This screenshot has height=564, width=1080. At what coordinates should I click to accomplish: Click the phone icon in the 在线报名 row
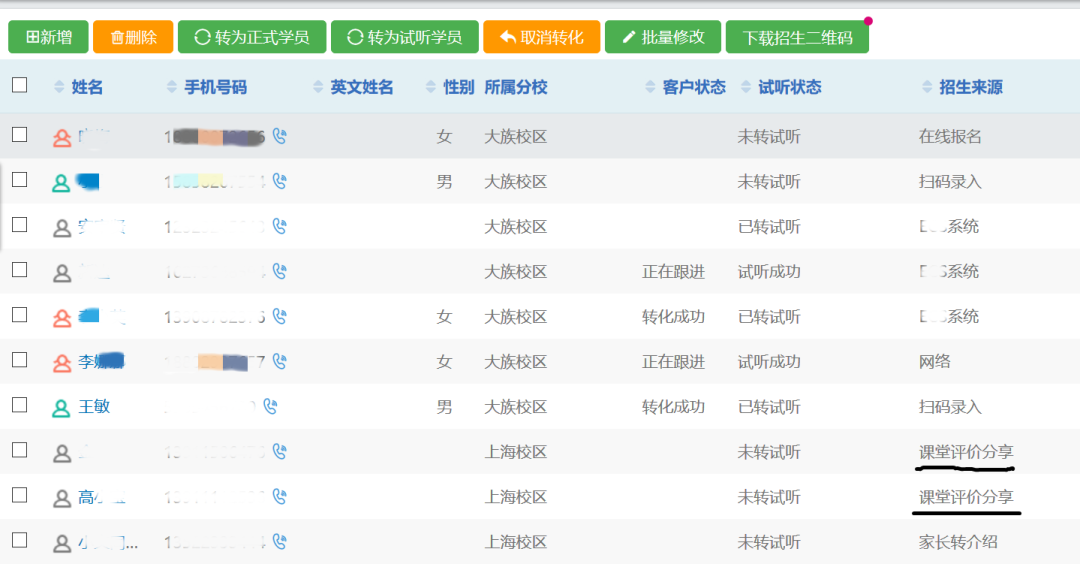pyautogui.click(x=280, y=137)
